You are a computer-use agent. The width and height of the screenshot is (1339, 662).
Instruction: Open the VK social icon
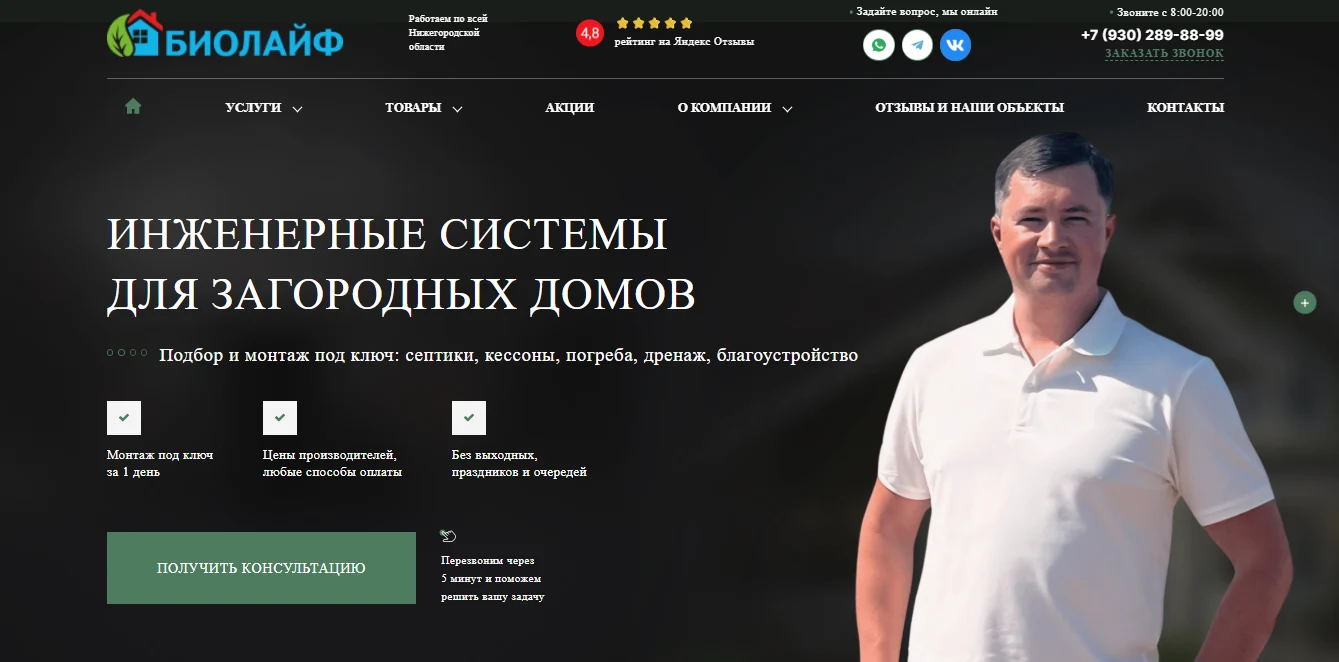(955, 45)
